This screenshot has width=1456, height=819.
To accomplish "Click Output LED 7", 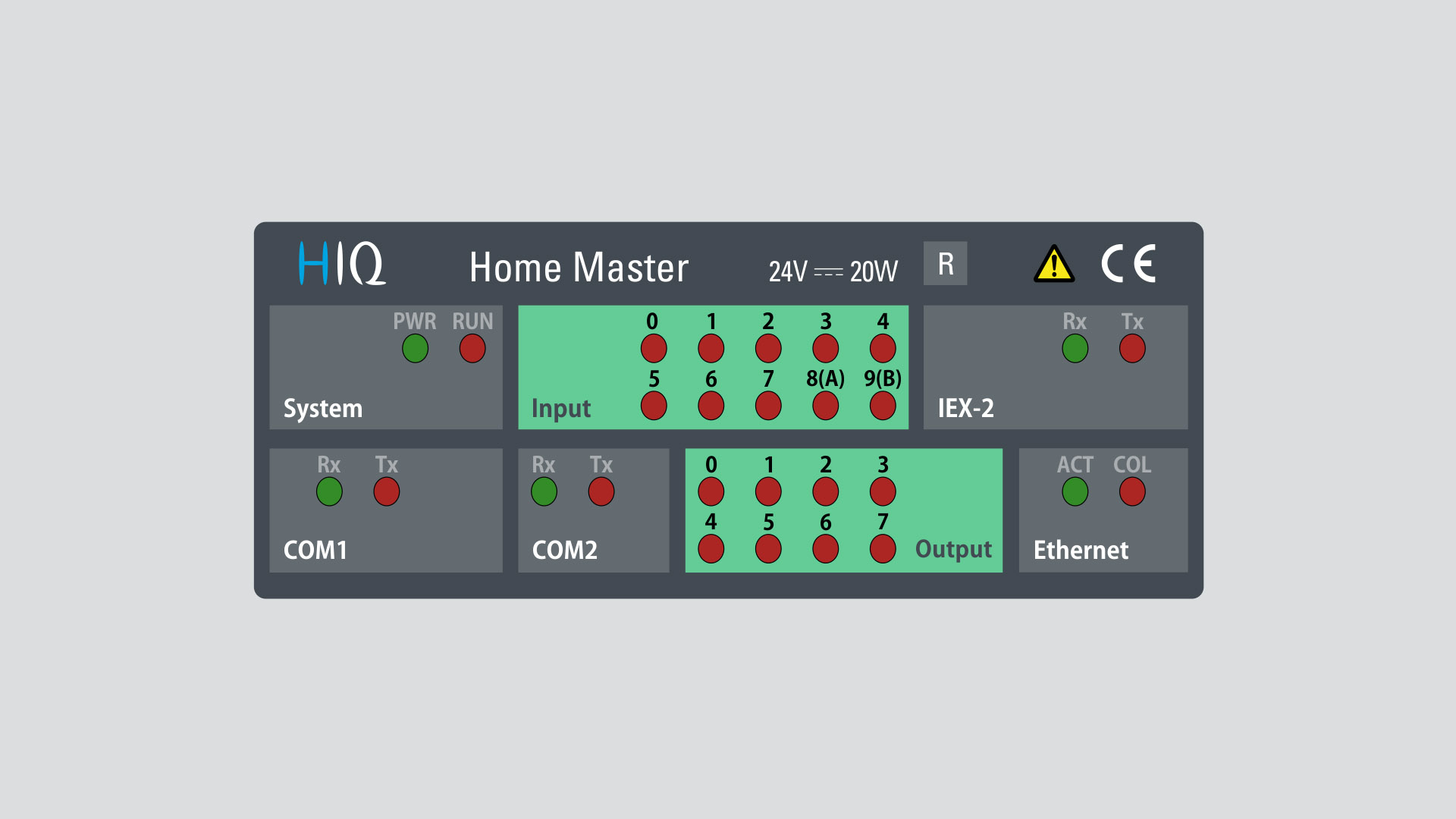I will [883, 549].
